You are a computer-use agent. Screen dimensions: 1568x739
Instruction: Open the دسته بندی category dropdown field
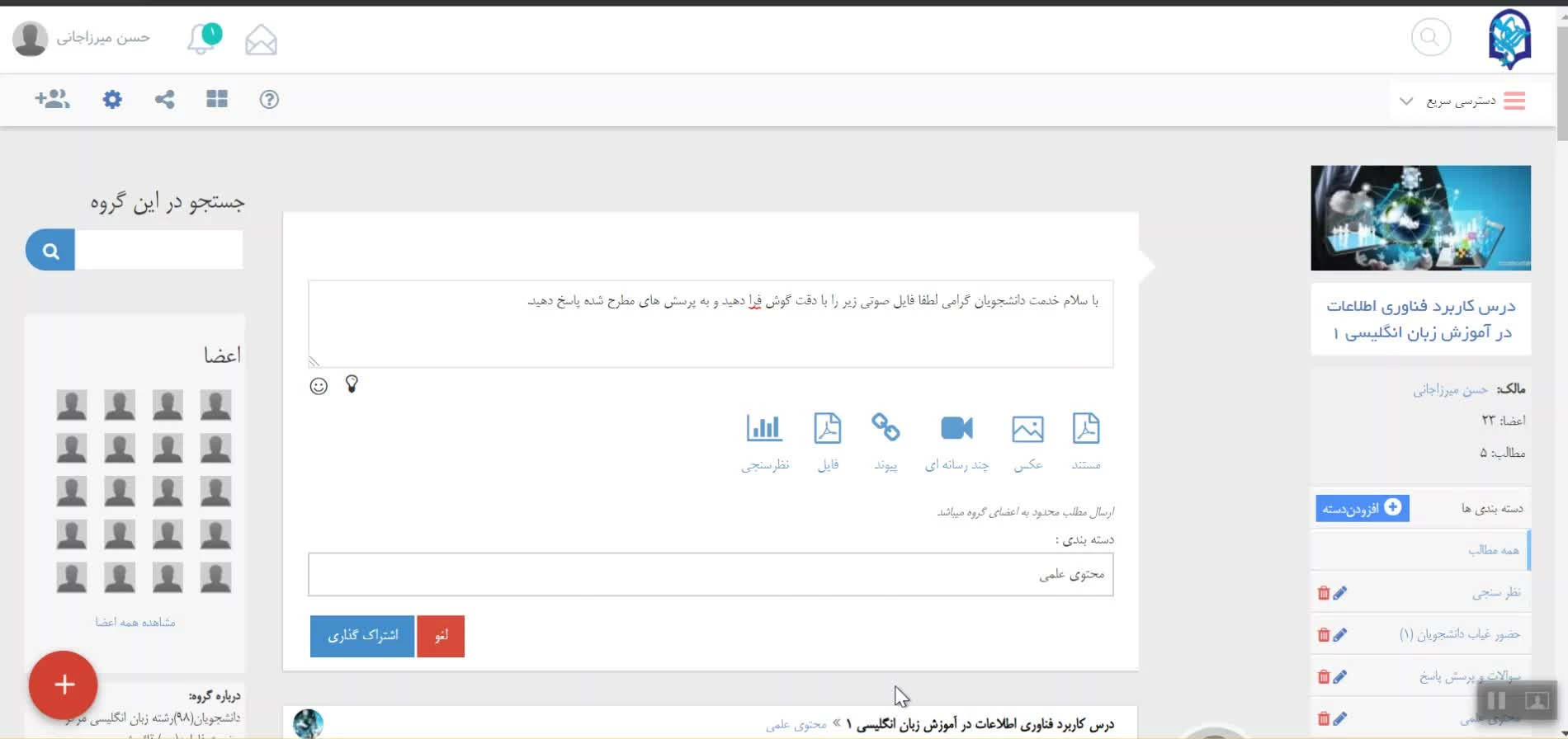711,574
